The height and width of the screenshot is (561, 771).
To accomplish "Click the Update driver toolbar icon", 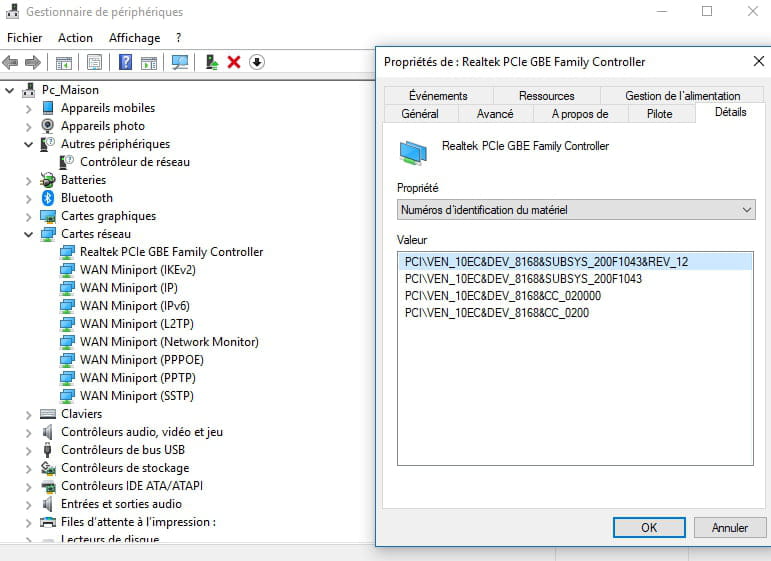I will 212,62.
